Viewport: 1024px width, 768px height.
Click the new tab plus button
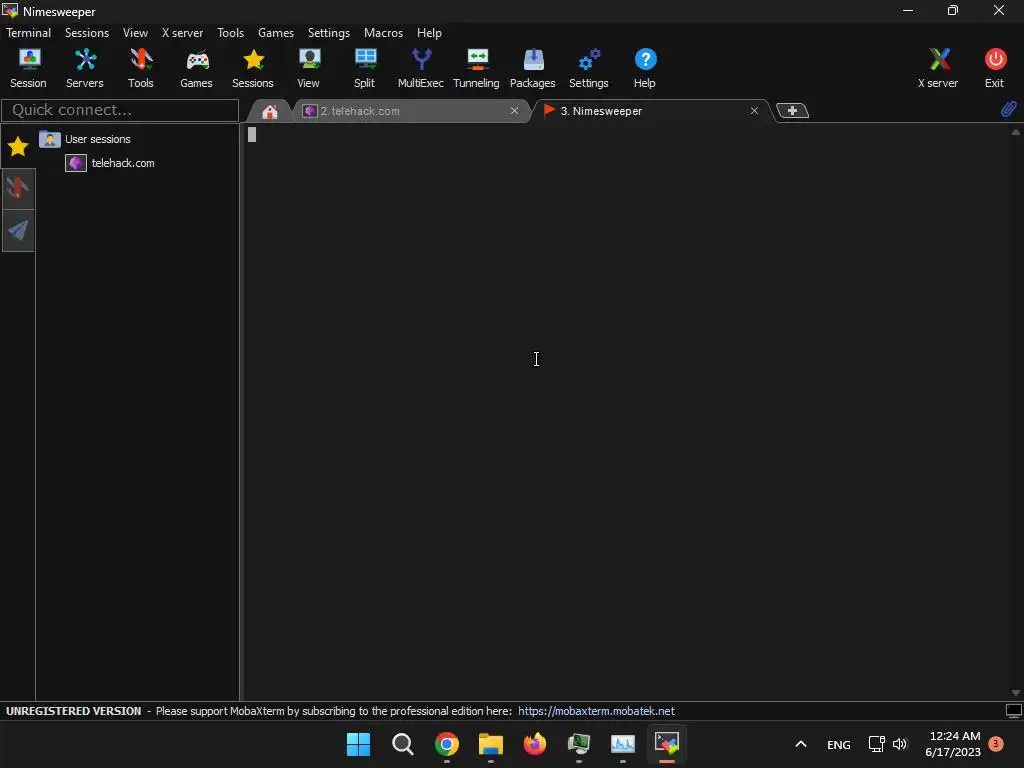792,111
